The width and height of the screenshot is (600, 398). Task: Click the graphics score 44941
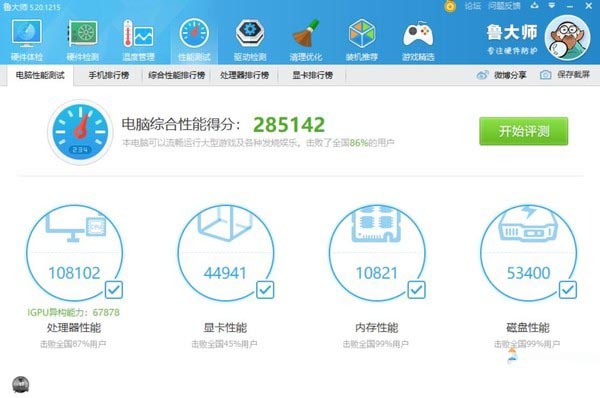pos(225,273)
